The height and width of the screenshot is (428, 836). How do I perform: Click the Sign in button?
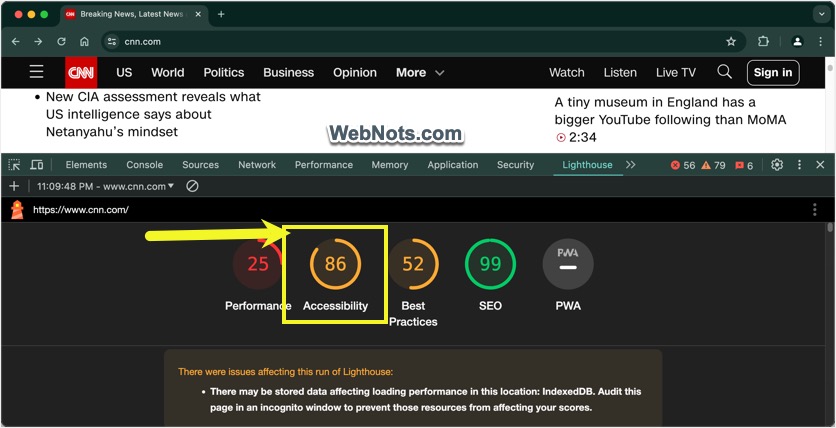[x=773, y=72]
